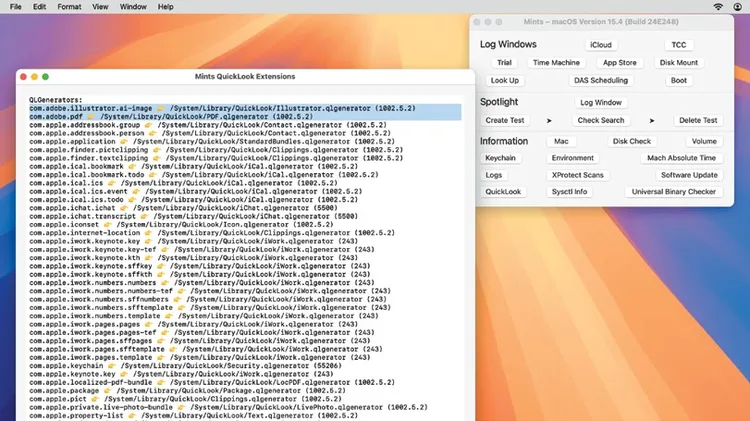
Task: Click Mach Absolute Time button
Action: point(681,158)
